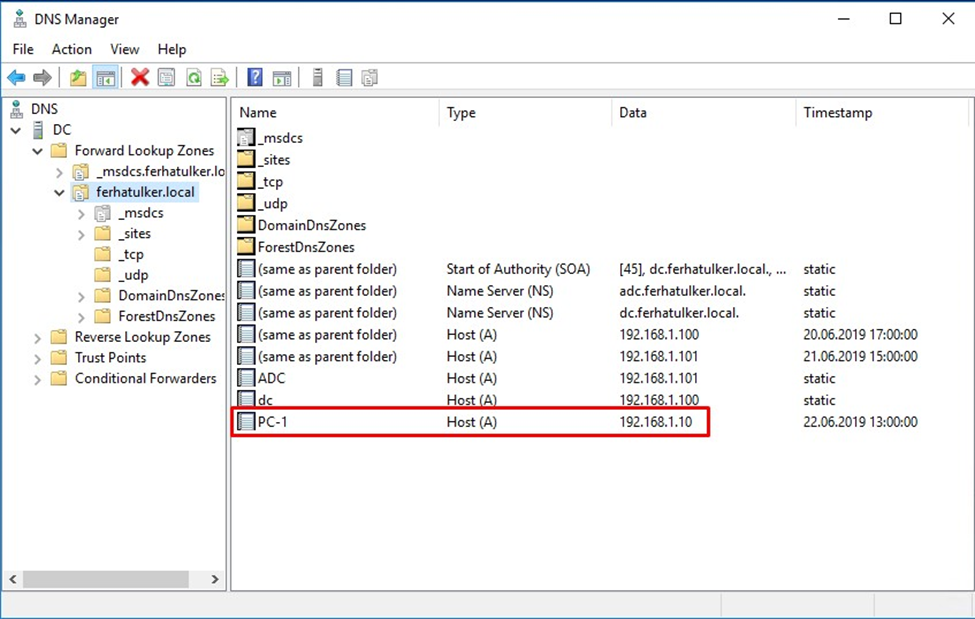This screenshot has width=975, height=619.
Task: Click the Data column header
Action: (x=633, y=113)
